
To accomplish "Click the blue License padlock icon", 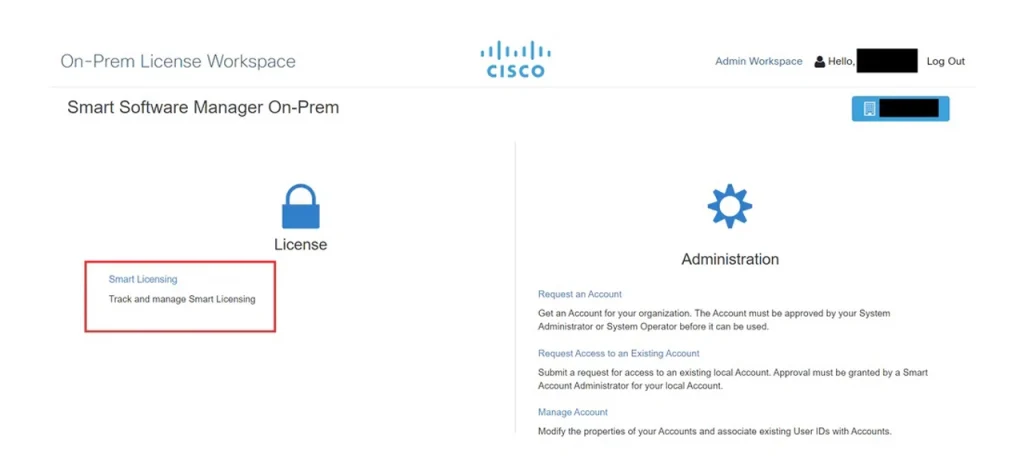I will 300,206.
